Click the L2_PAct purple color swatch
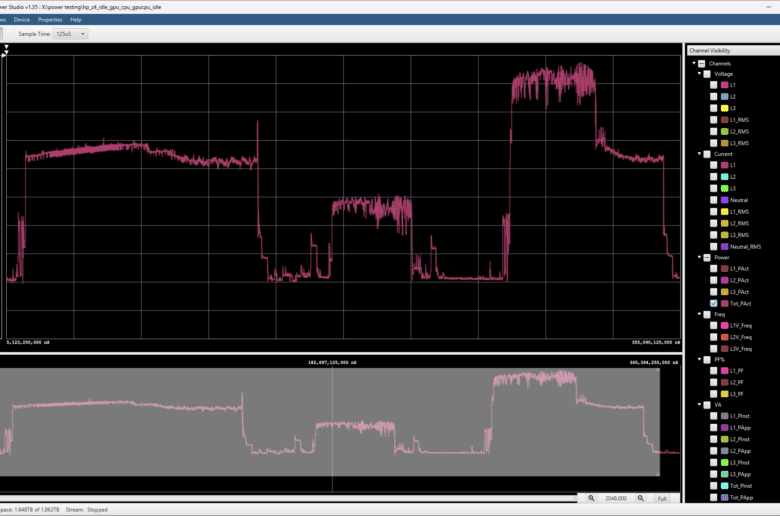This screenshot has height=516, width=780. pos(725,280)
